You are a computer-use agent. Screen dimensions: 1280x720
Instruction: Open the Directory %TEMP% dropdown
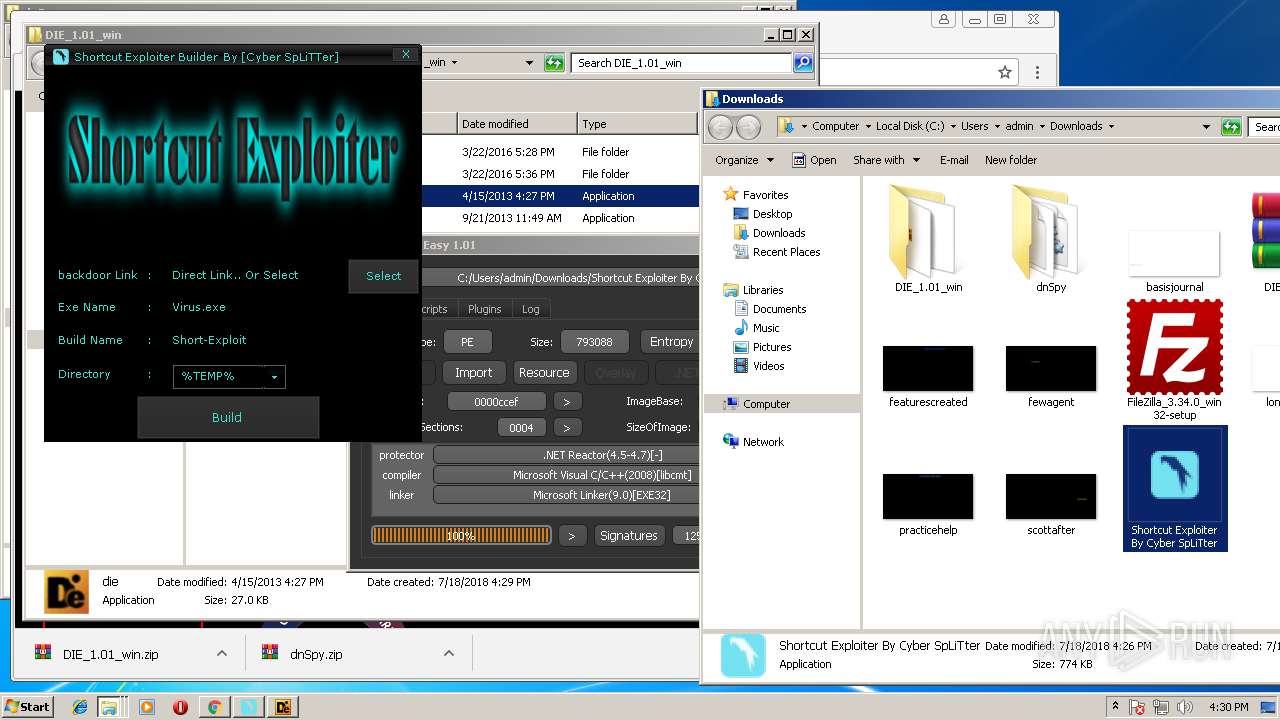point(275,377)
